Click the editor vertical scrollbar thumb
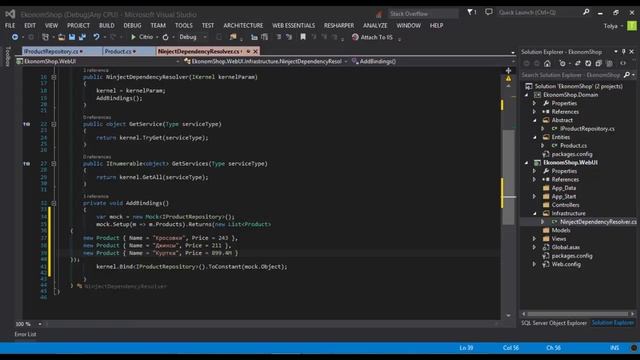 pyautogui.click(x=508, y=177)
